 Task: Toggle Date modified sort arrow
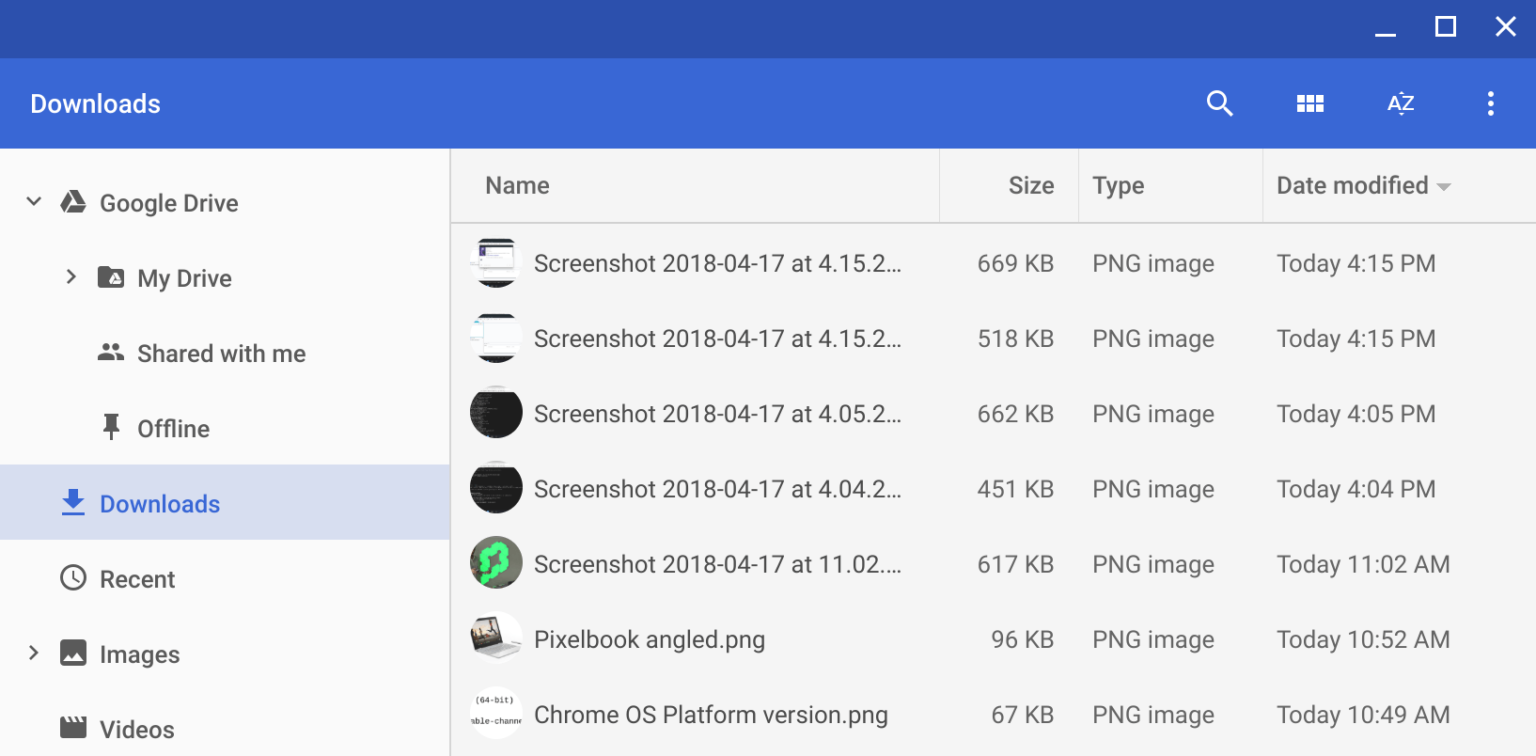click(x=1443, y=187)
